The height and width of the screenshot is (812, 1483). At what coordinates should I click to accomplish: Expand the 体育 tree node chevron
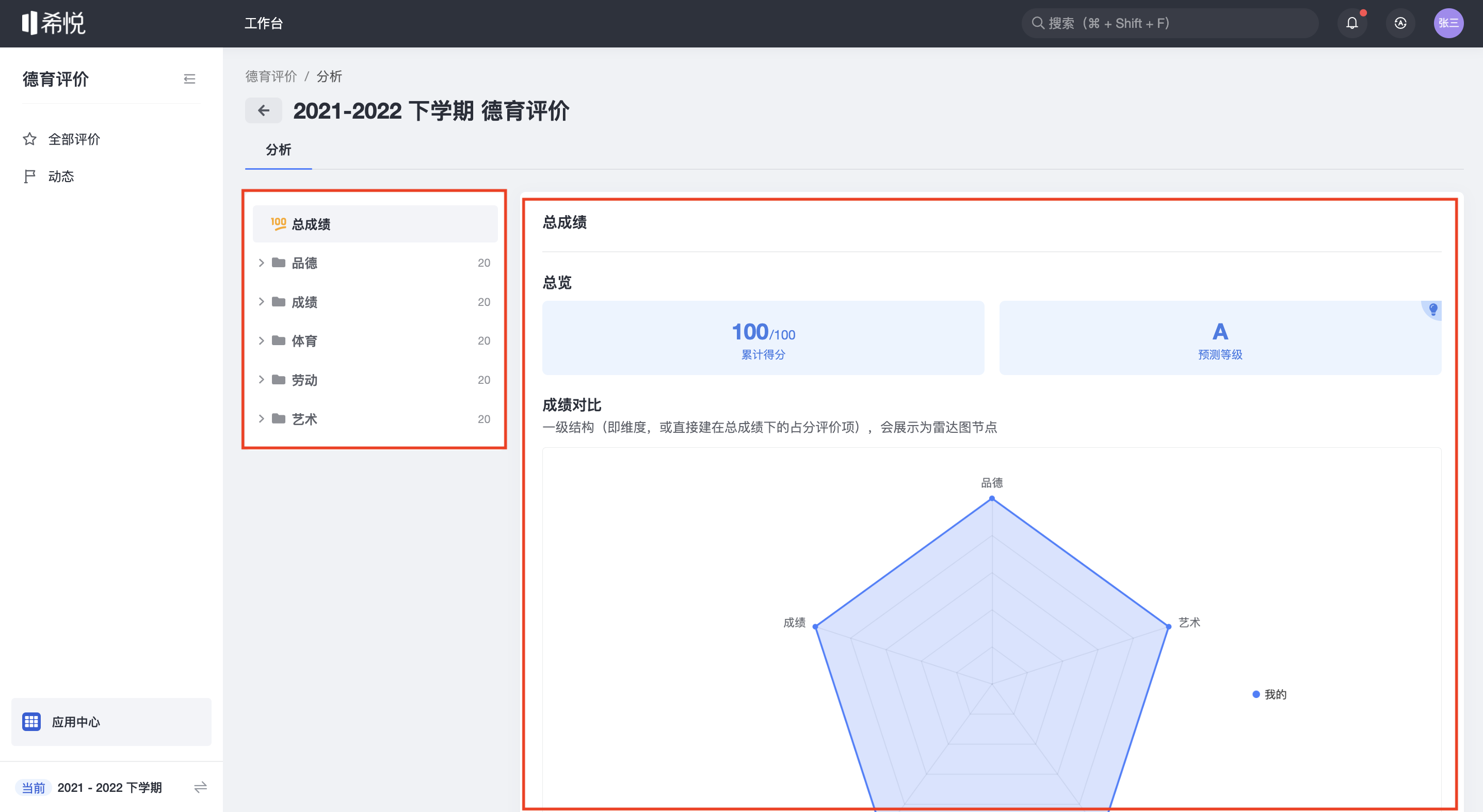(x=262, y=340)
